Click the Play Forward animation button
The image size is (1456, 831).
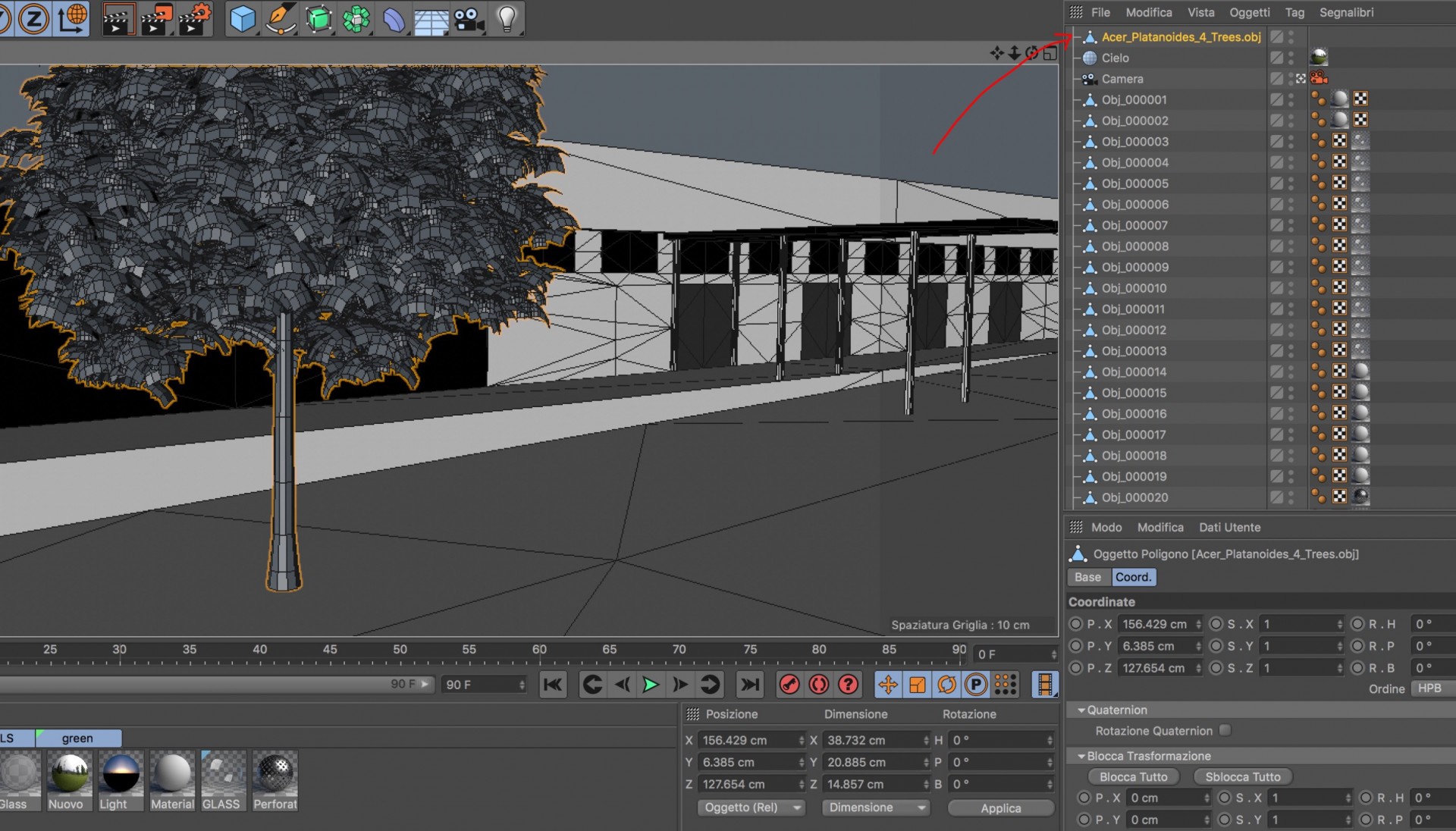click(x=647, y=684)
